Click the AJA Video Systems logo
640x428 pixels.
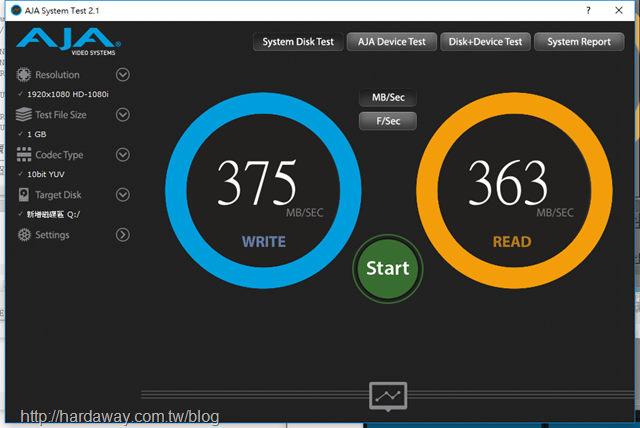point(68,42)
